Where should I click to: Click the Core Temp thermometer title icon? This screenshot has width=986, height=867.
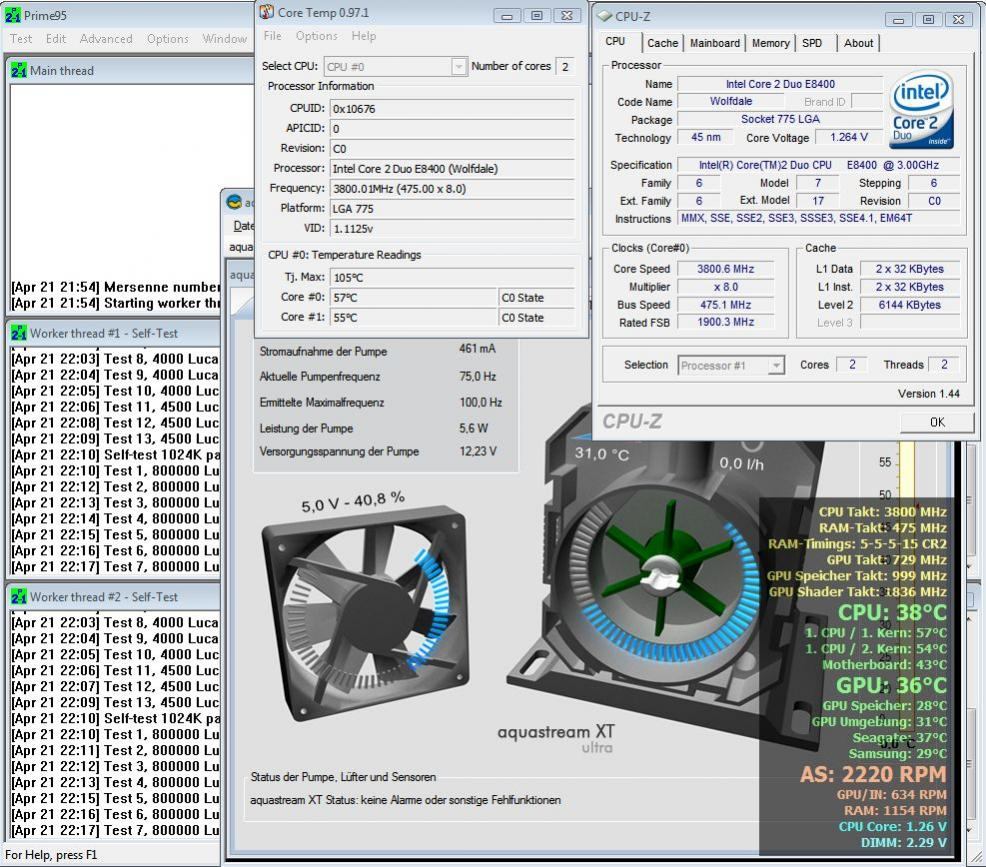tap(267, 12)
